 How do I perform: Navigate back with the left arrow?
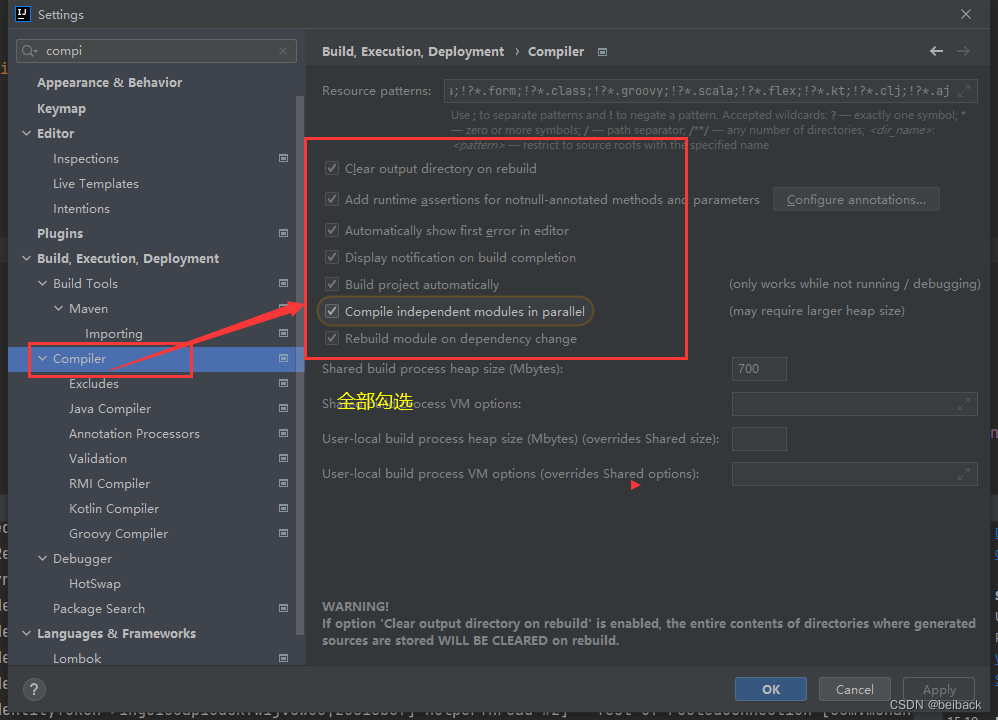(936, 51)
